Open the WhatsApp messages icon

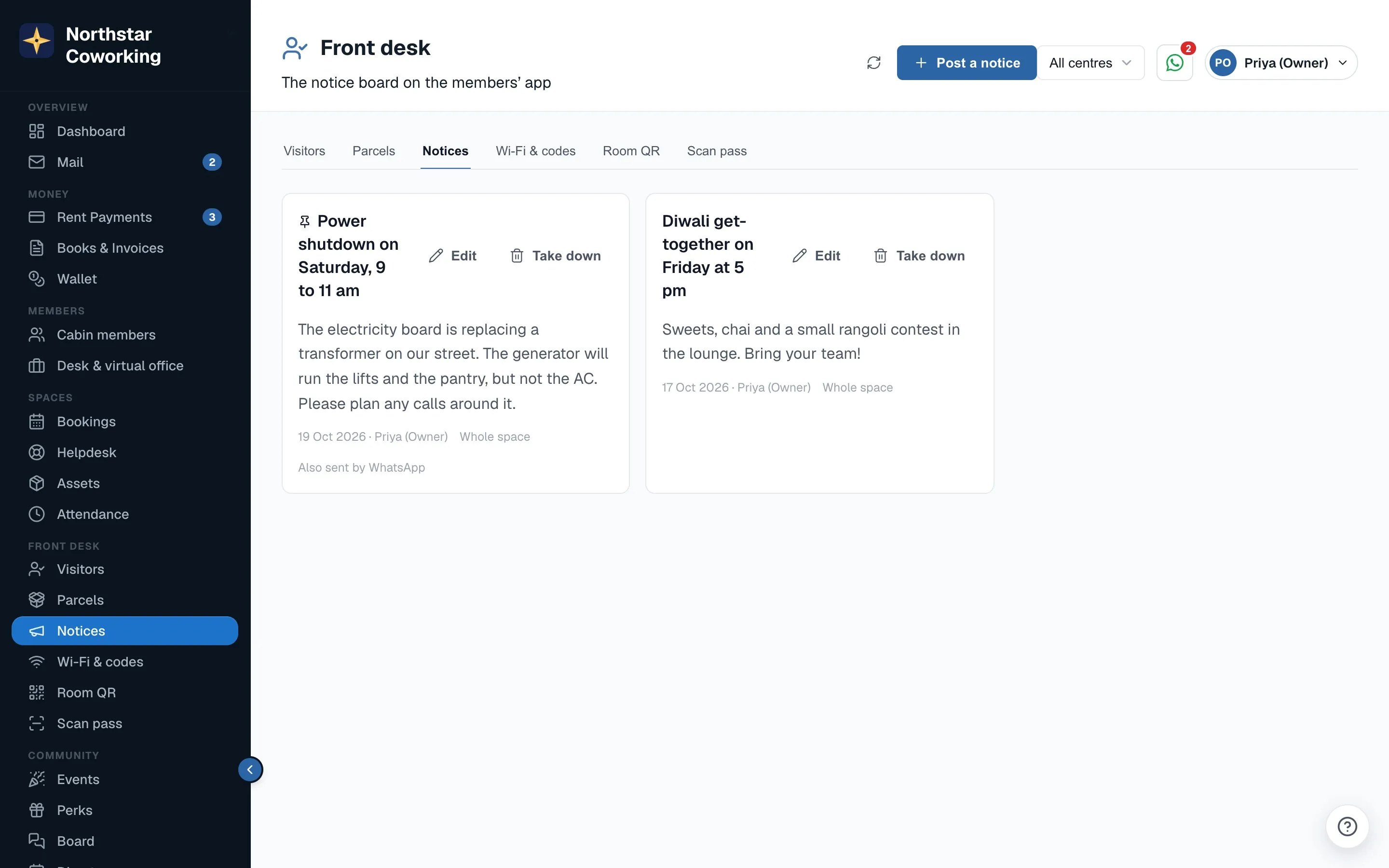tap(1174, 63)
